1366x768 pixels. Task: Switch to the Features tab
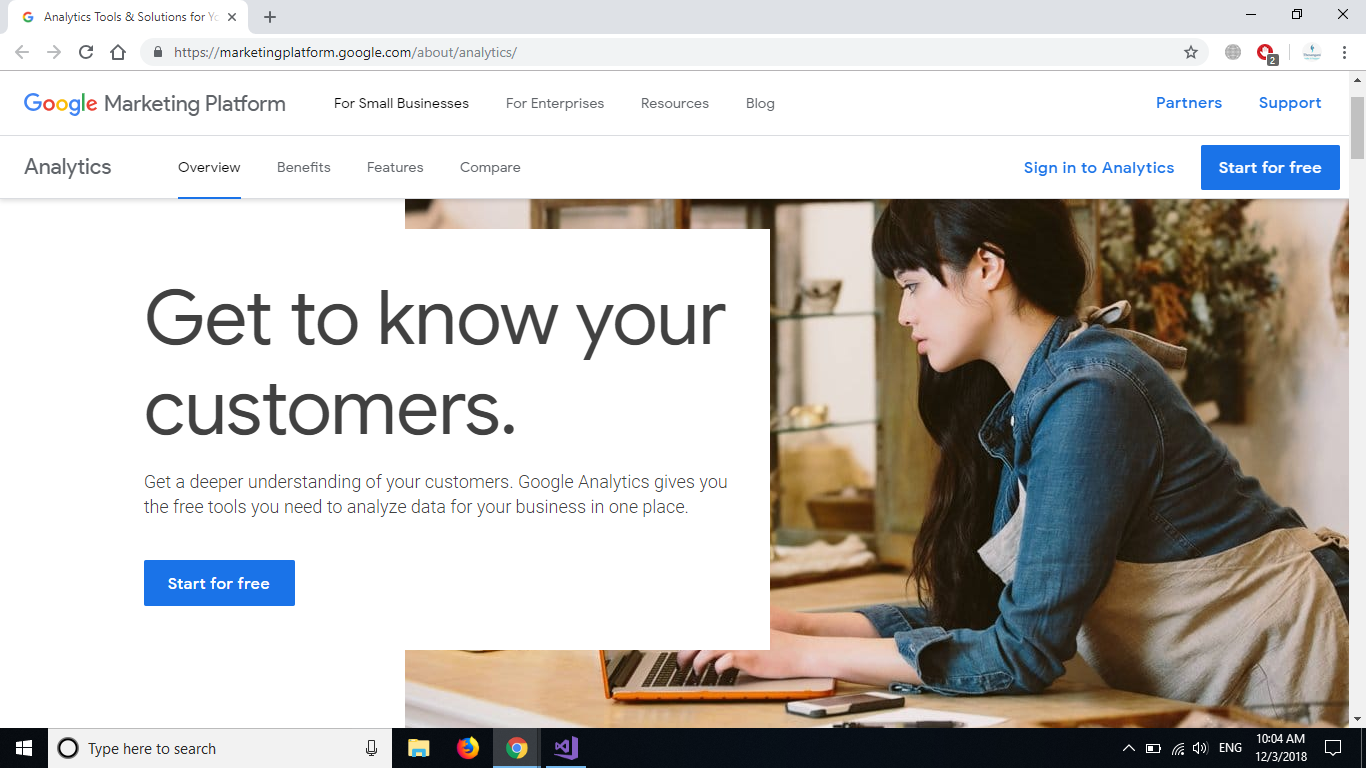coord(395,167)
